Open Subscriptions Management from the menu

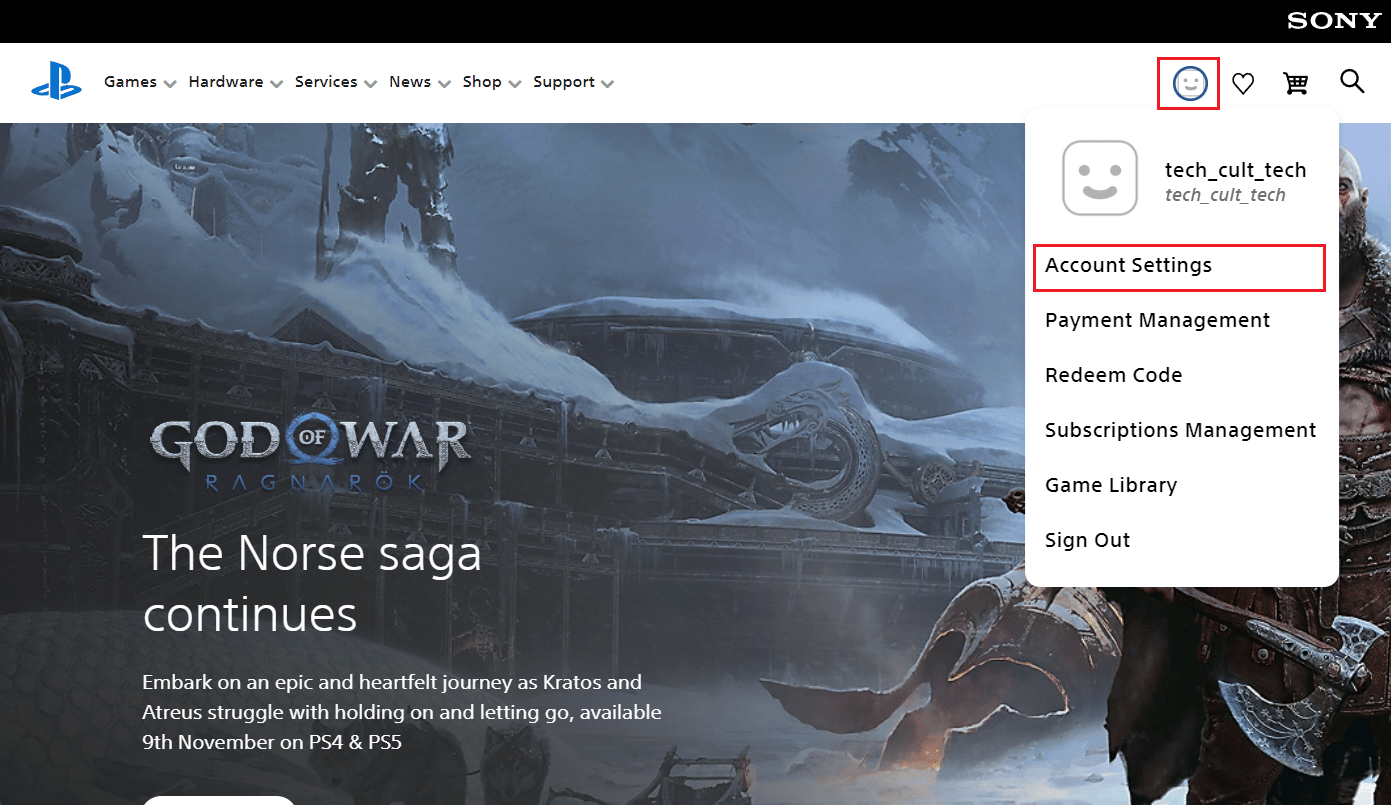[x=1180, y=431]
